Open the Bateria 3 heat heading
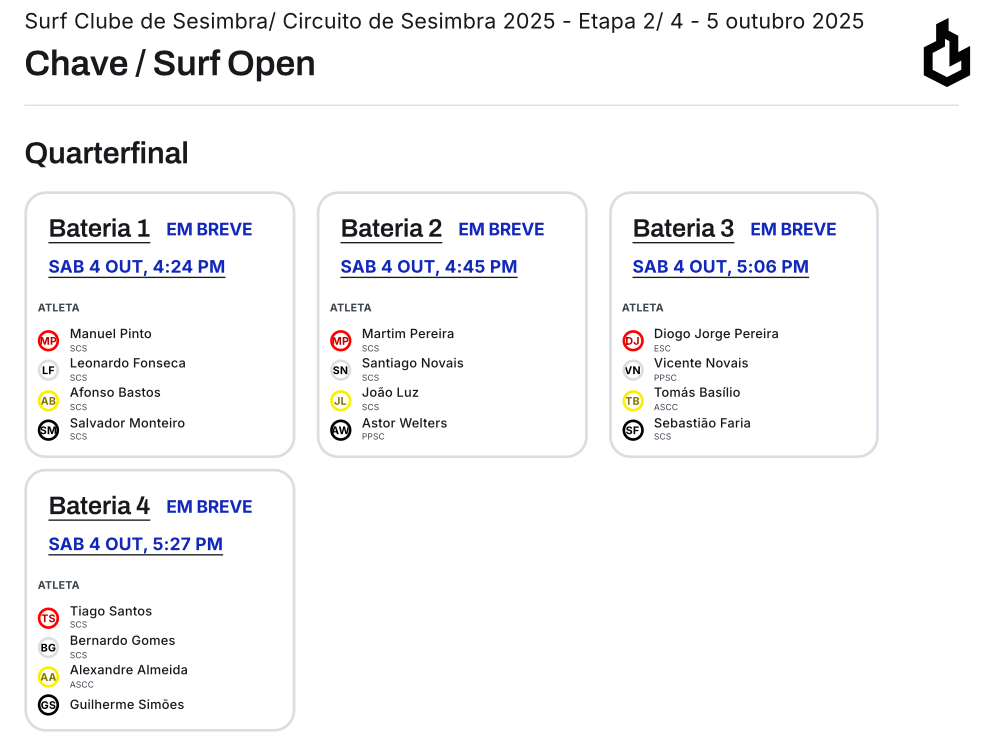1001x739 pixels. click(x=683, y=228)
